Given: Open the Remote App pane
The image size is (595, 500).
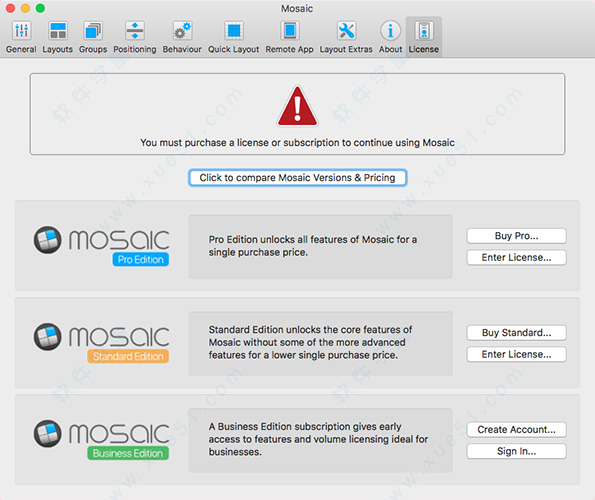Looking at the screenshot, I should tap(290, 37).
